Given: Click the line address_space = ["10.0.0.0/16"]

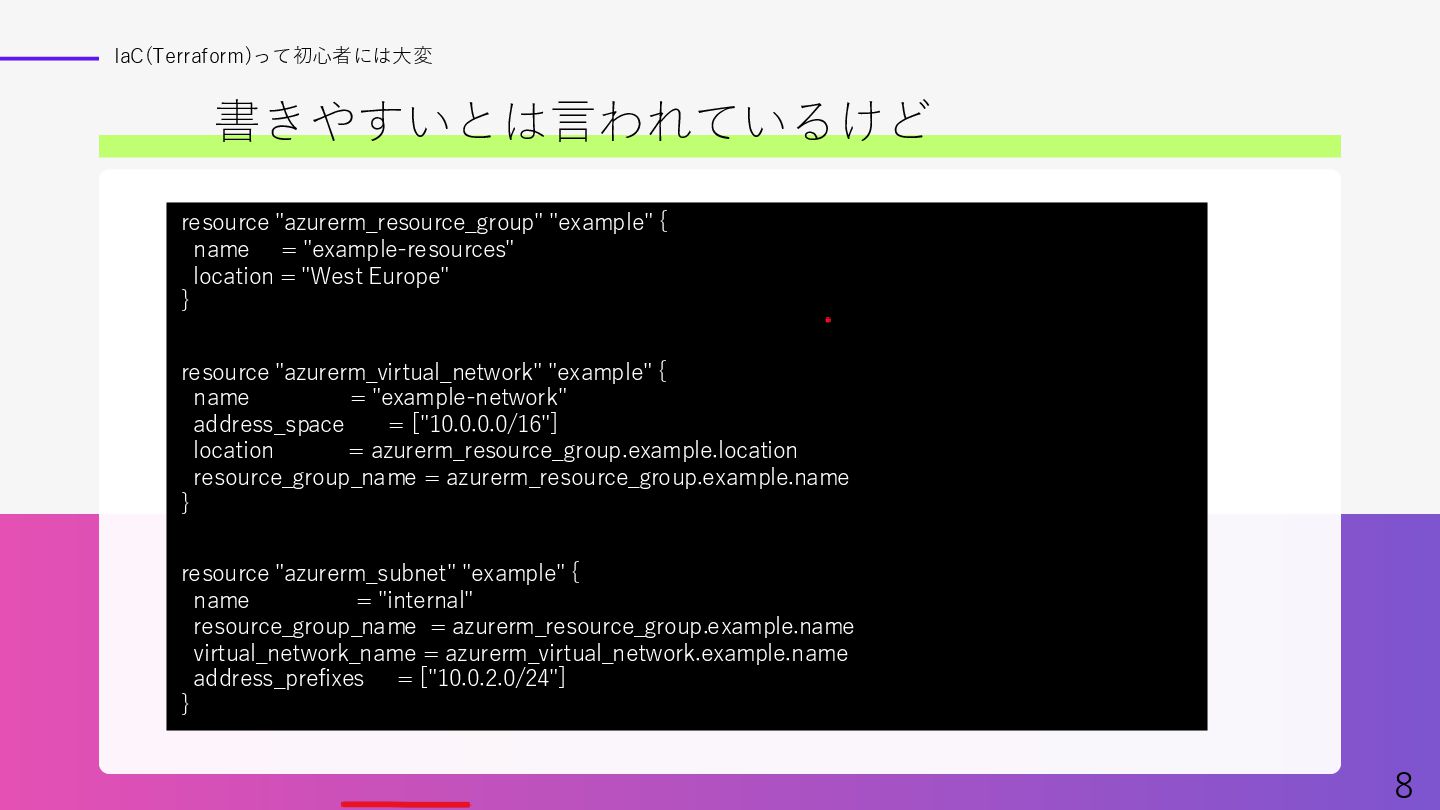Looking at the screenshot, I should [x=375, y=424].
